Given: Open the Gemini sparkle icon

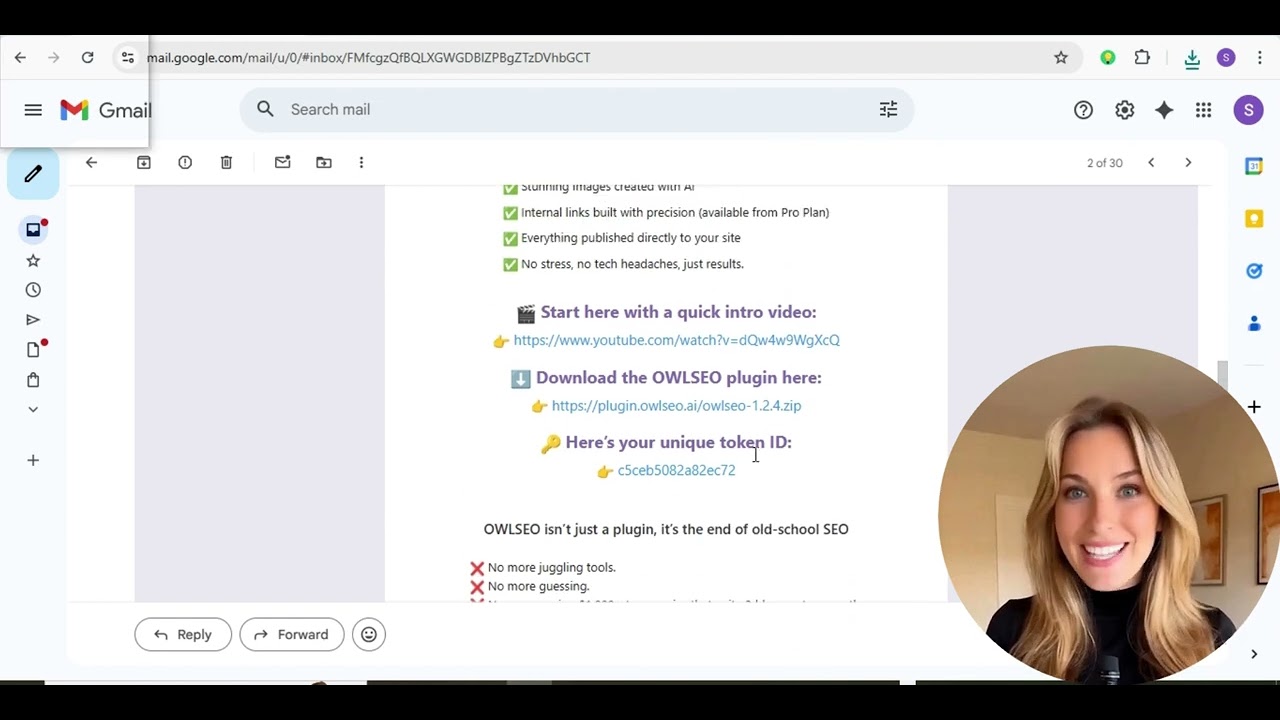Looking at the screenshot, I should [1164, 110].
